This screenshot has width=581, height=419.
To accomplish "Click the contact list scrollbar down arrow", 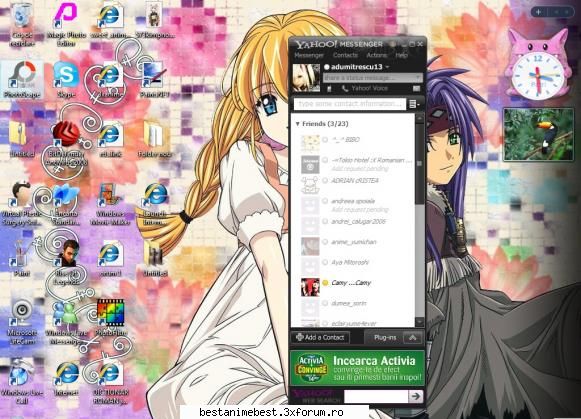I will tap(419, 322).
